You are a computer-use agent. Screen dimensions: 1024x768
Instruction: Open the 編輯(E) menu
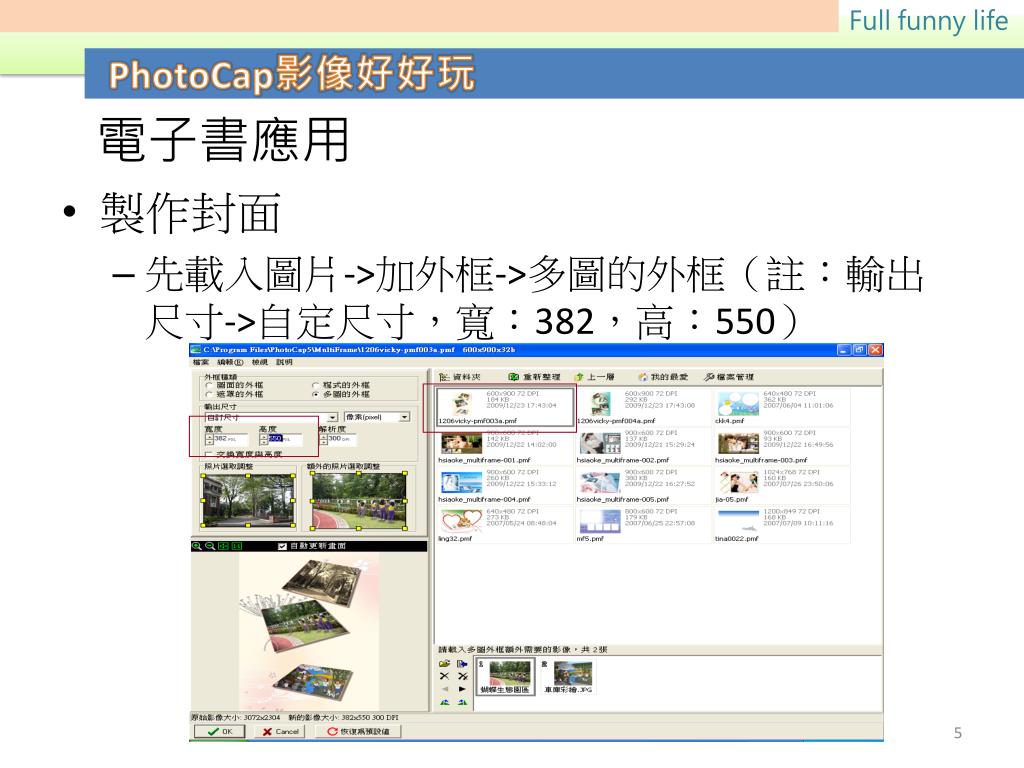[x=230, y=362]
